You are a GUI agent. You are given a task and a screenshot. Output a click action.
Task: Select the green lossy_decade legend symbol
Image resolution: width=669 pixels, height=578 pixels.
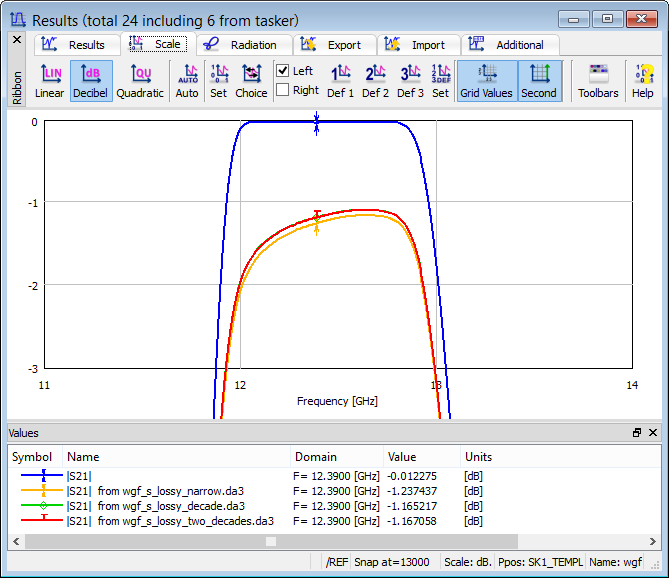42,505
